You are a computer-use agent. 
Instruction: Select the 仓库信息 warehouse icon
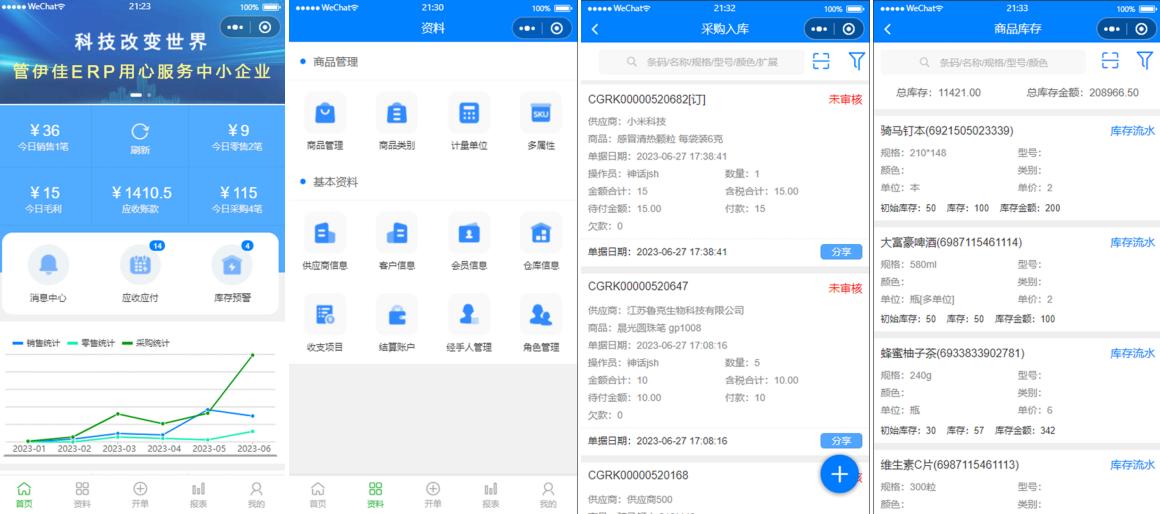540,234
